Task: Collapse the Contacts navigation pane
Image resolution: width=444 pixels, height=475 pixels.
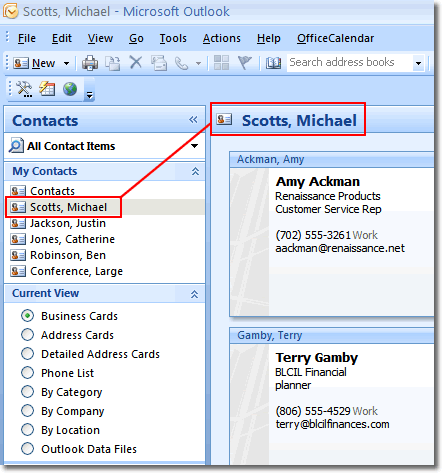Action: click(193, 120)
